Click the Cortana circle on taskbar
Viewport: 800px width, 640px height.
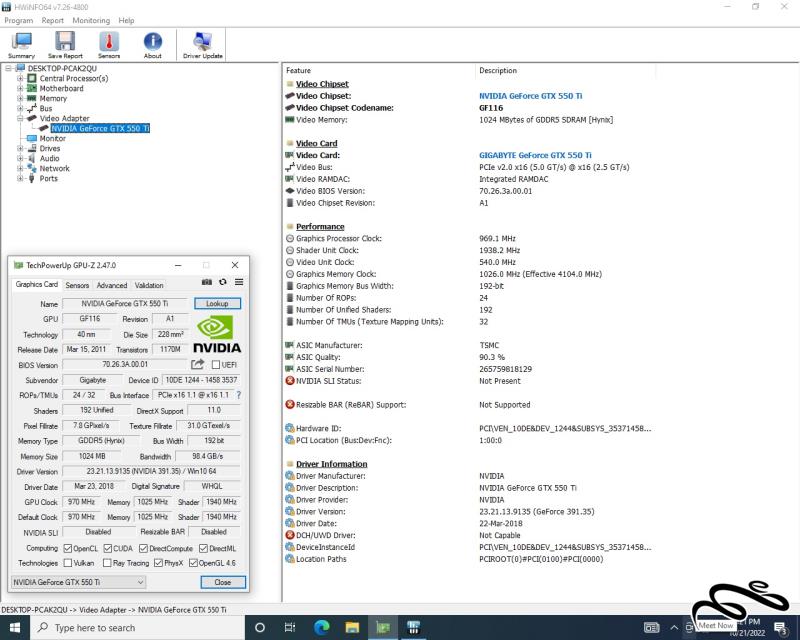pos(260,627)
